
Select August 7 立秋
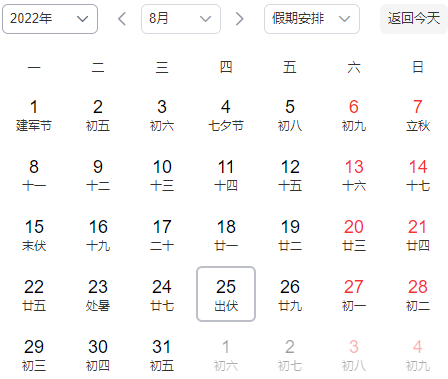(x=418, y=116)
